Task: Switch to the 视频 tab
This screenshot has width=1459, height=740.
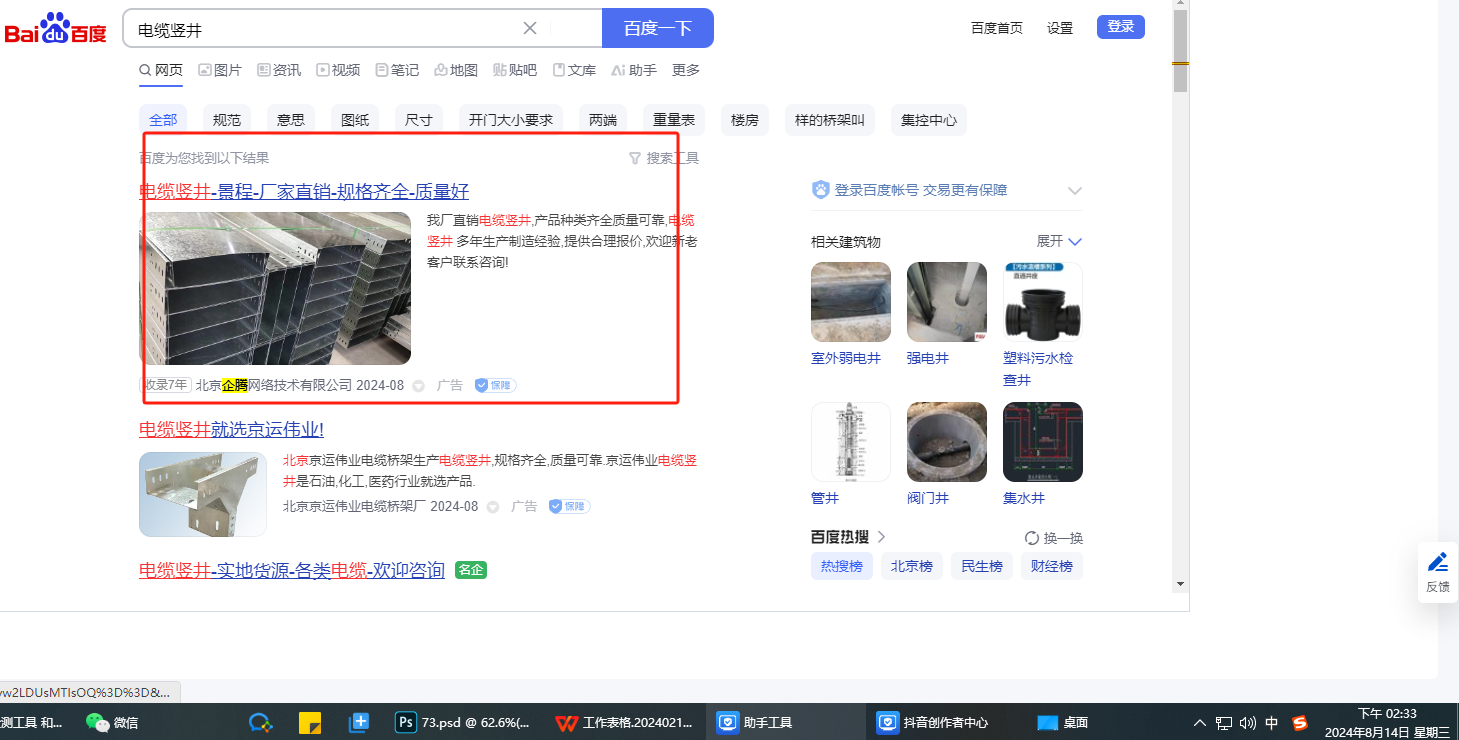Action: [x=338, y=70]
